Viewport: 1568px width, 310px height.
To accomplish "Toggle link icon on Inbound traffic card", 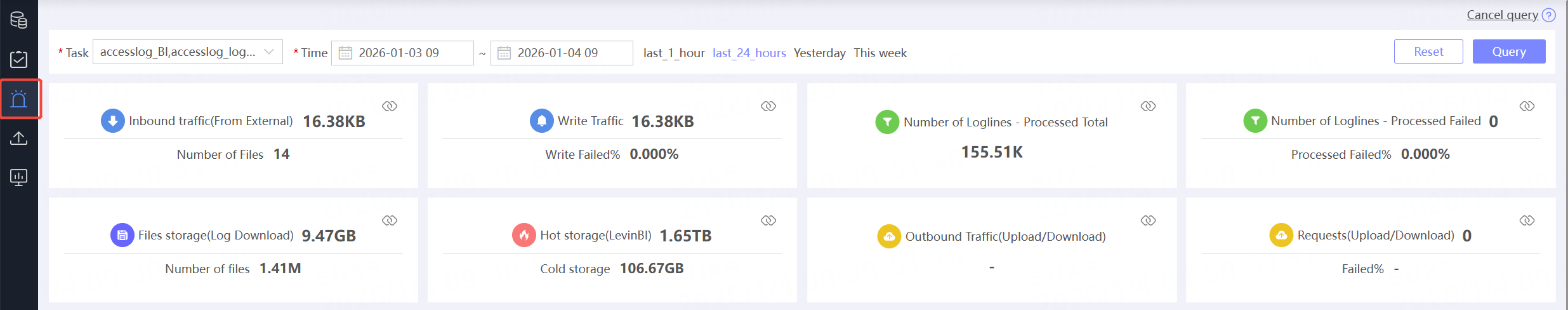I will click(x=390, y=106).
